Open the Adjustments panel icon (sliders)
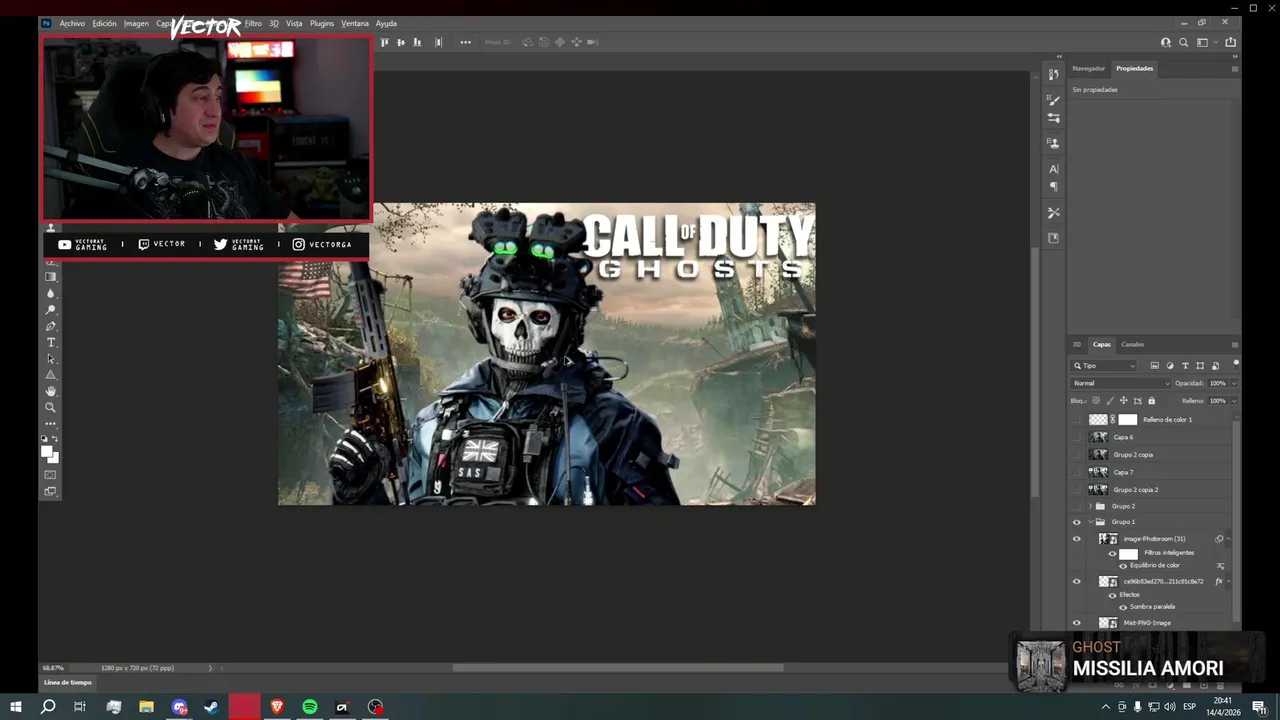 1053,118
